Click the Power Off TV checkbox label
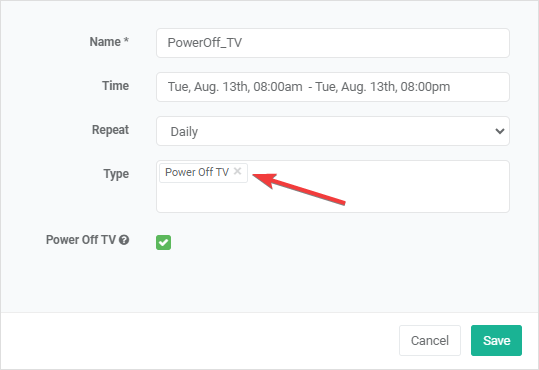539x370 pixels. (x=81, y=240)
